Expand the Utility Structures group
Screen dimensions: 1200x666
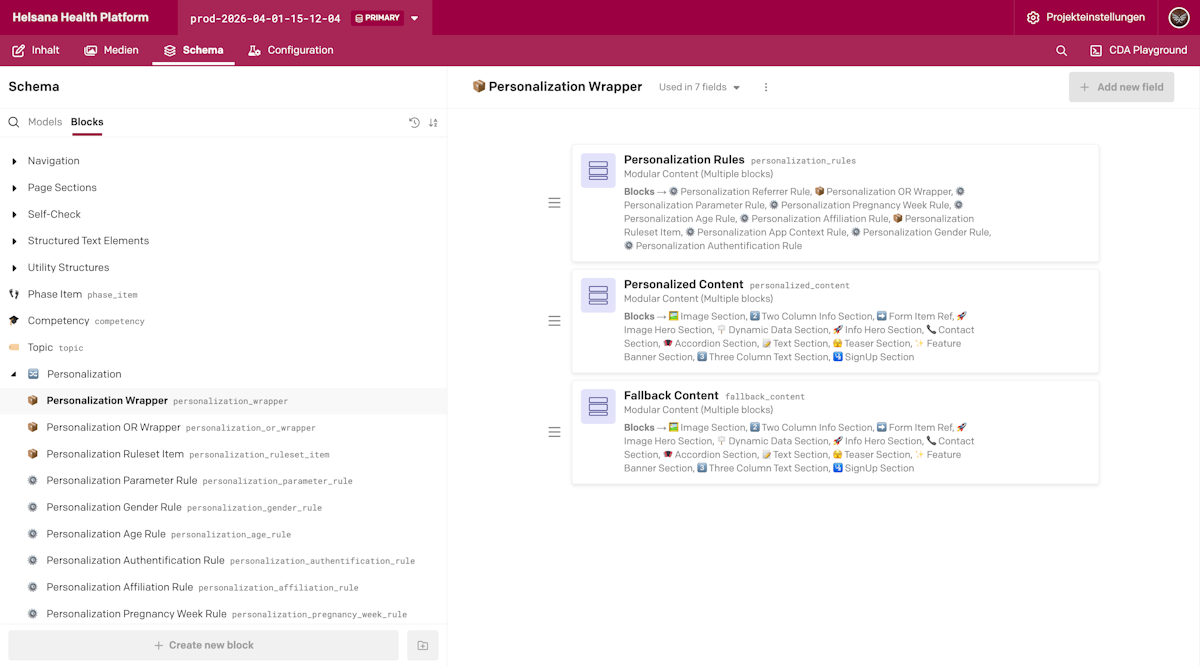pyautogui.click(x=14, y=268)
